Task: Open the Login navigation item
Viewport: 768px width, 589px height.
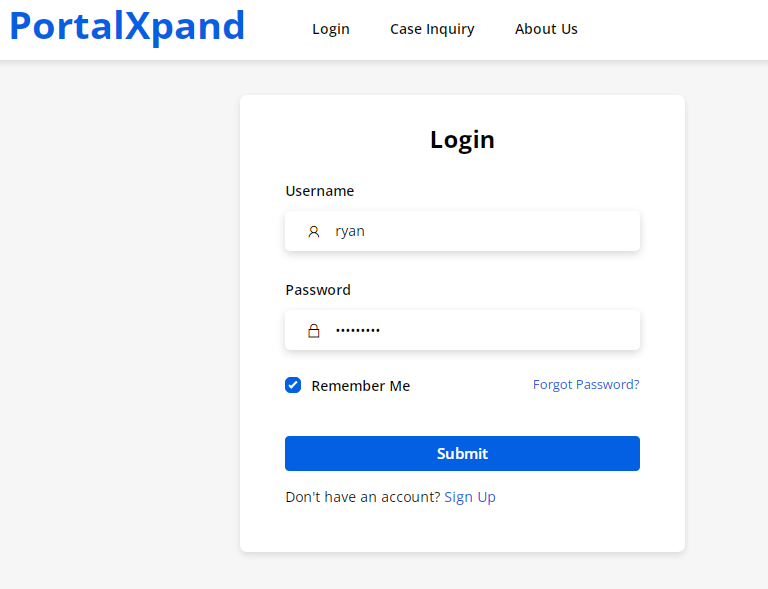Action: coord(331,29)
